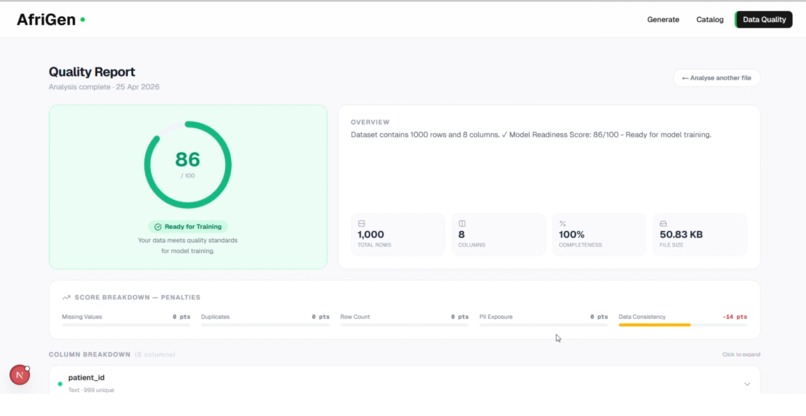Click the Click to expand hint
Viewport: 806px width, 416px height.
click(x=741, y=354)
